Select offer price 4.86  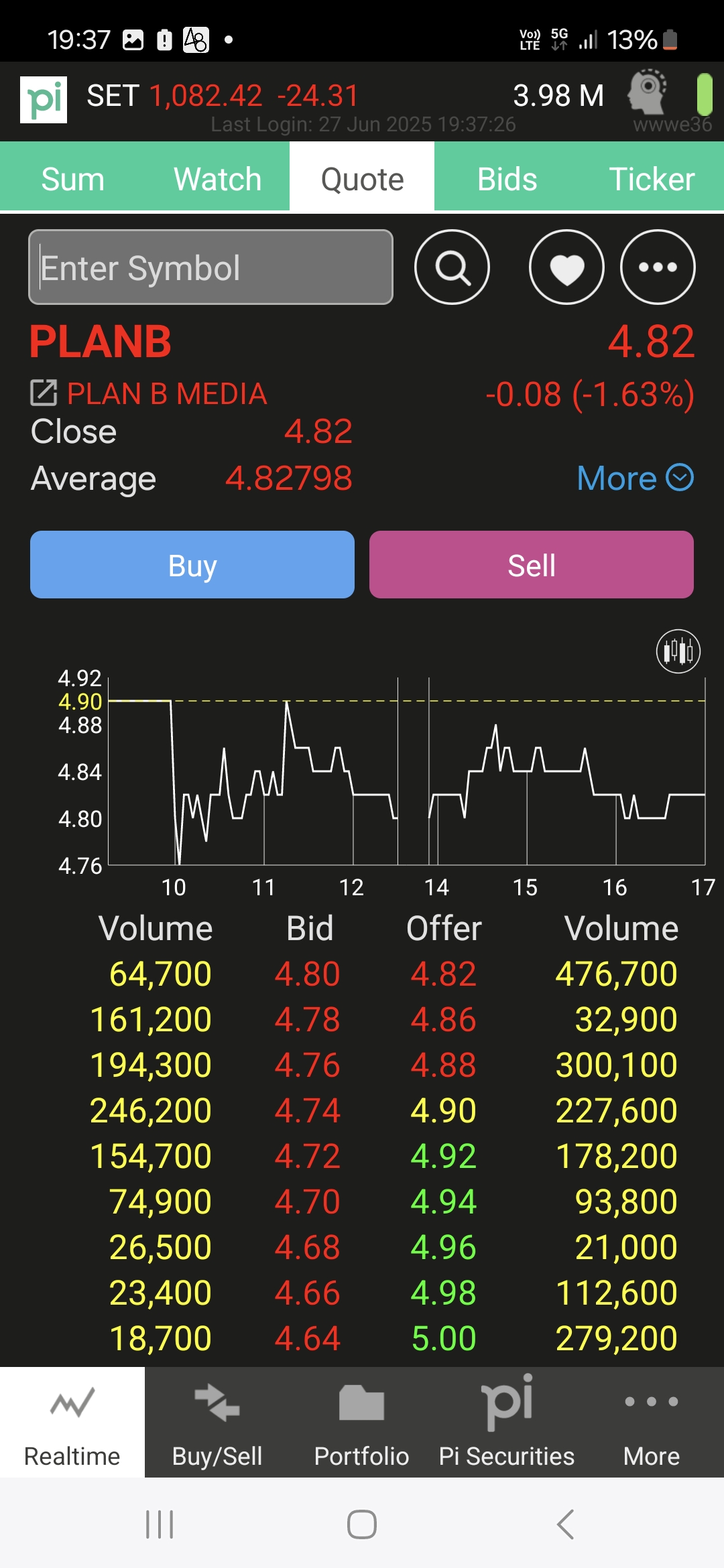pos(444,1019)
